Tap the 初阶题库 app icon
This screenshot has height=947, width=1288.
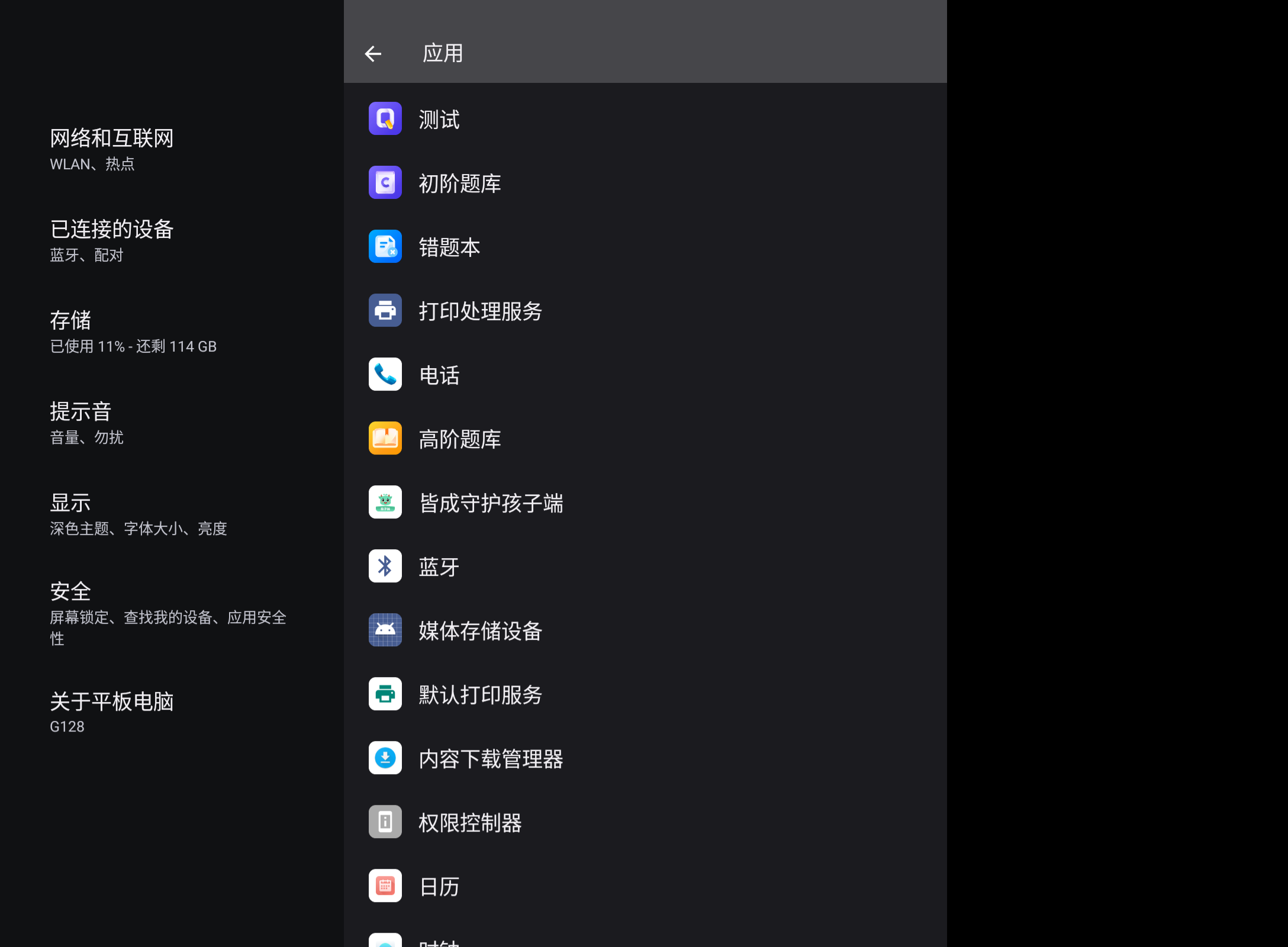pos(385,182)
